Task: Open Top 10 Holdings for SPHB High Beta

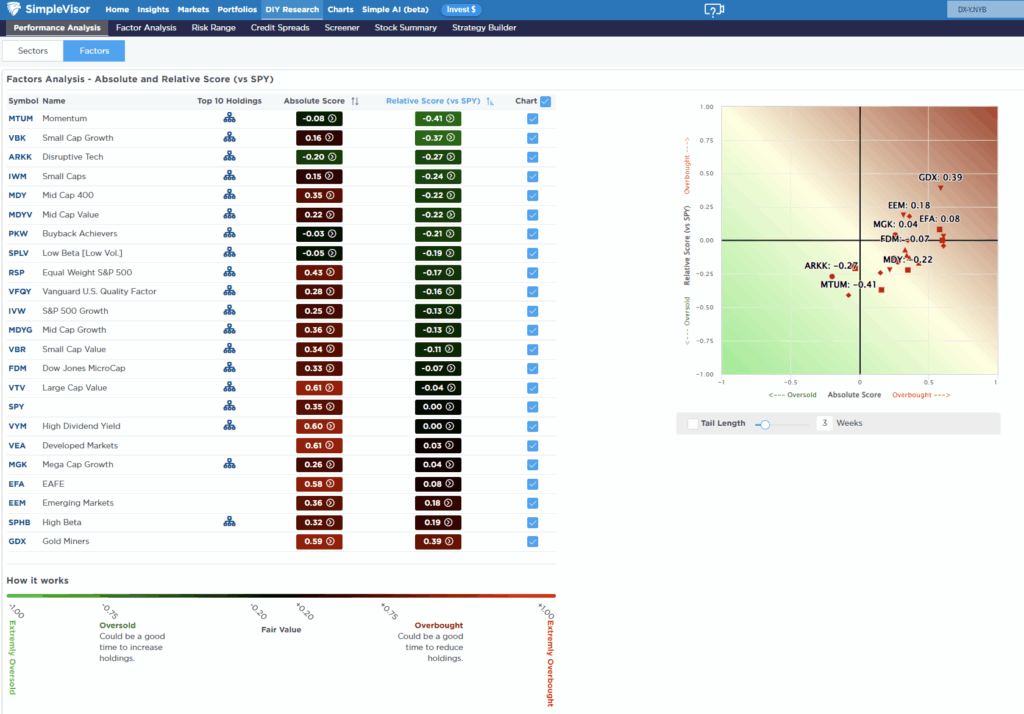Action: [228, 522]
